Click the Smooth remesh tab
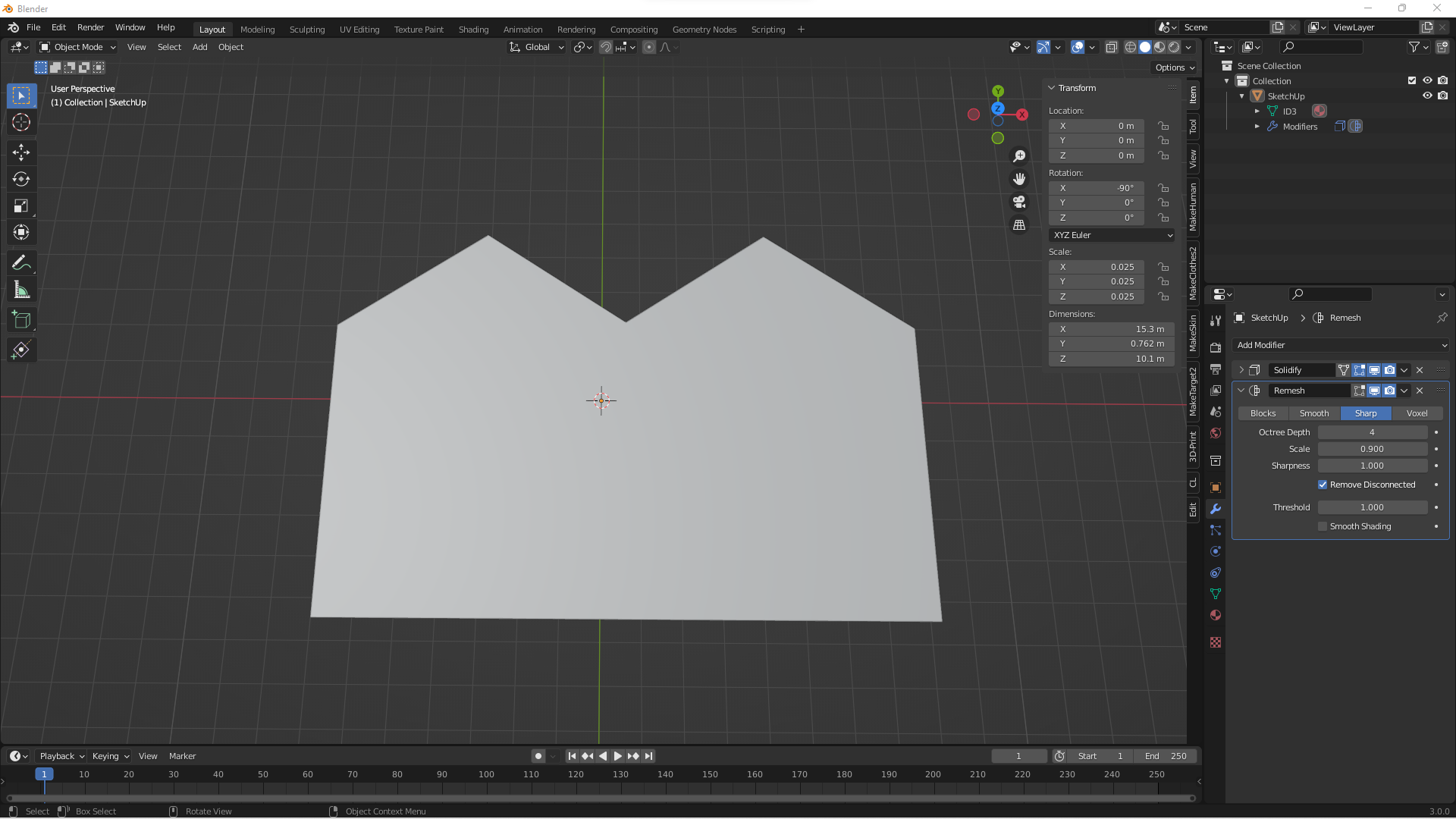Screen dimensions: 1456x819 (1314, 412)
